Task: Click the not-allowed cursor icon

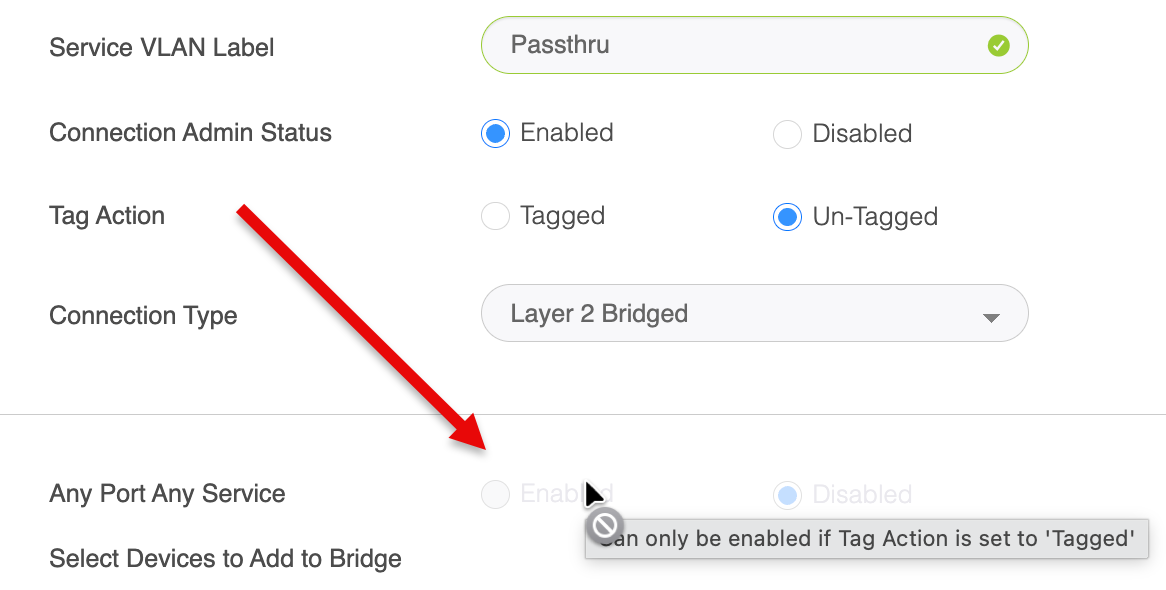Action: 604,525
